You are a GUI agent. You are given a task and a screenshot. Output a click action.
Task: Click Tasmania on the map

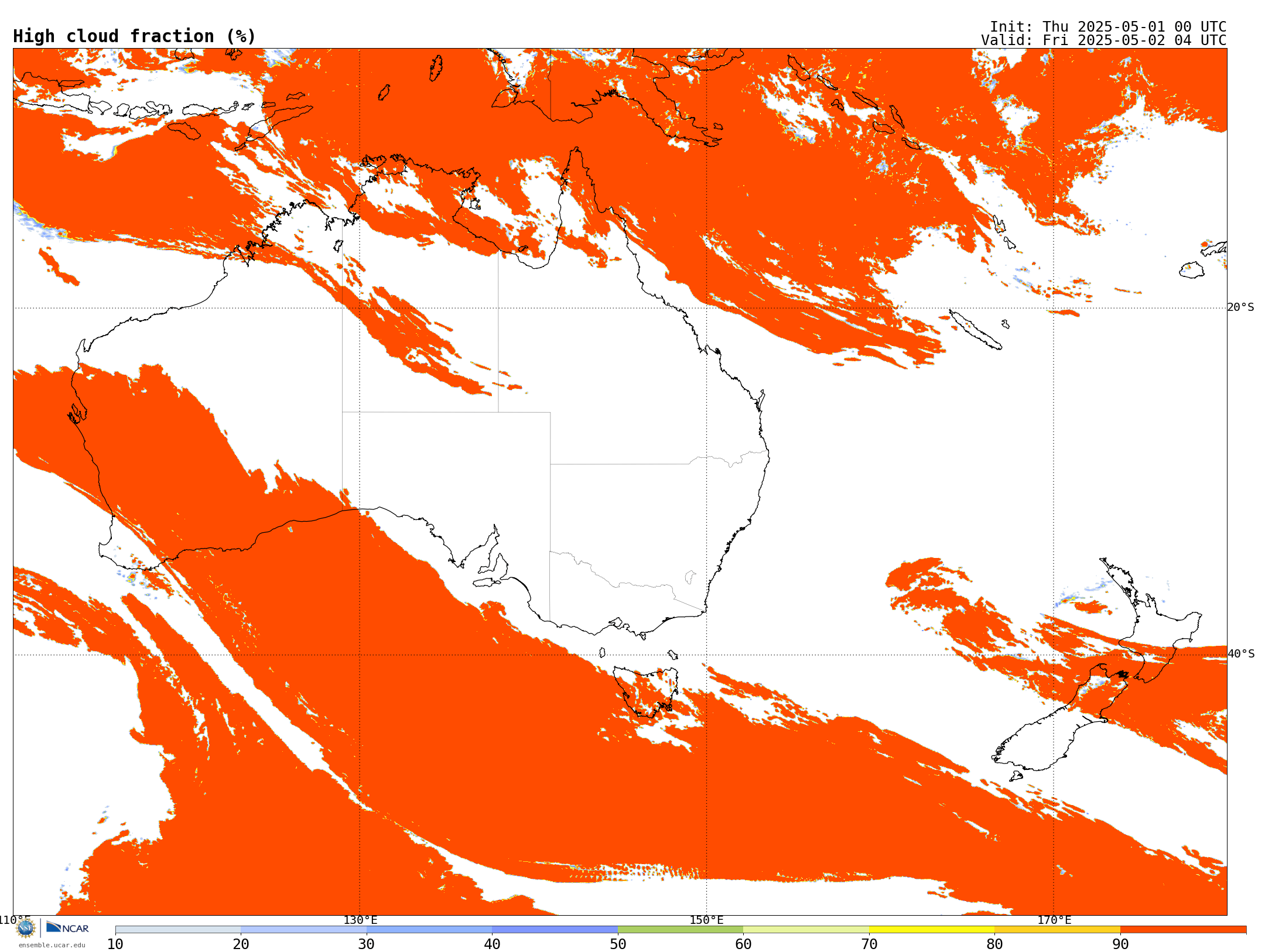point(646,691)
